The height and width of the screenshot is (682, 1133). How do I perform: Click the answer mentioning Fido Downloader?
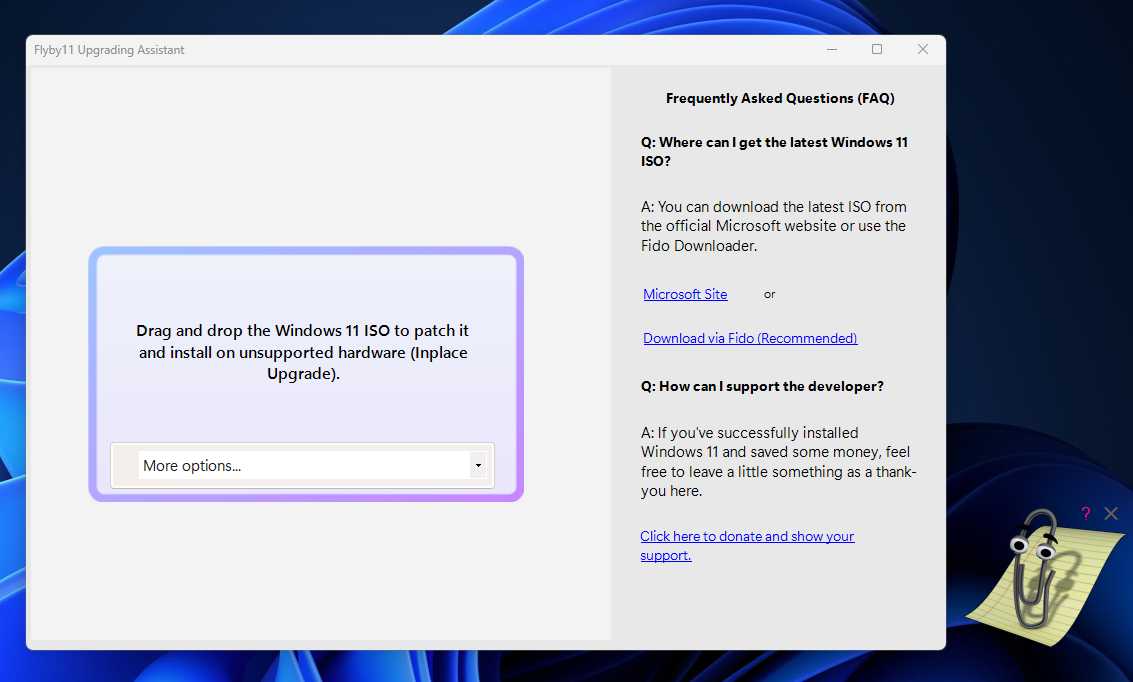click(773, 226)
